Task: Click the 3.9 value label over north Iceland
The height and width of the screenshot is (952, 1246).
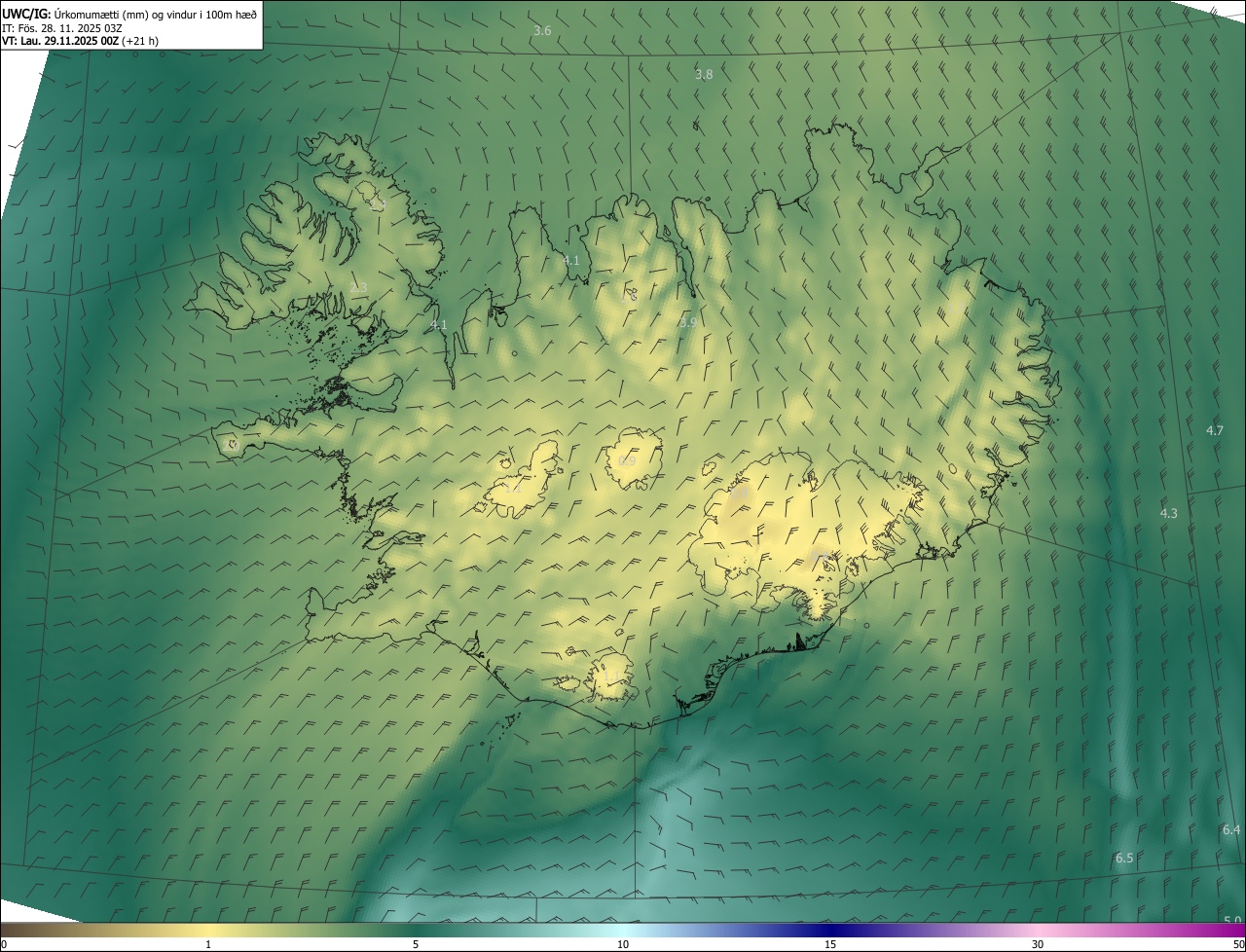Action: pos(687,322)
